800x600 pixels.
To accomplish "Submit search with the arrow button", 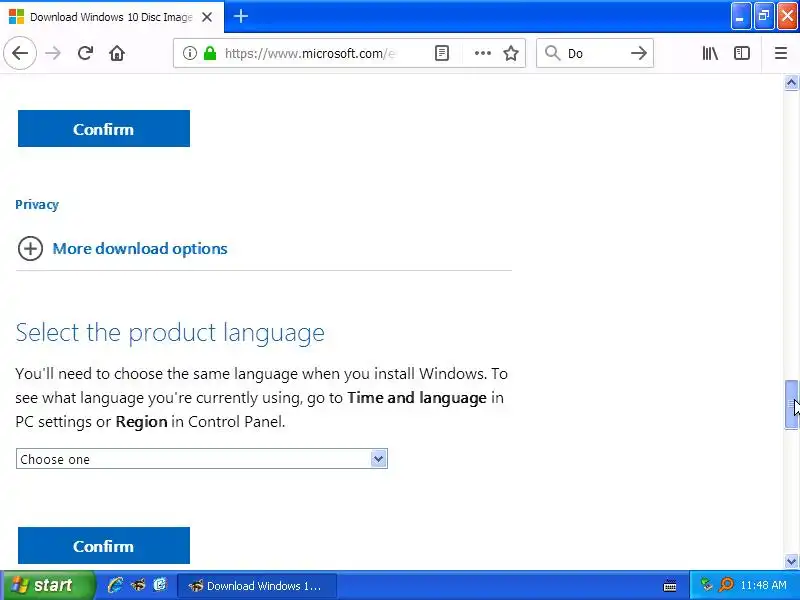I will (638, 53).
